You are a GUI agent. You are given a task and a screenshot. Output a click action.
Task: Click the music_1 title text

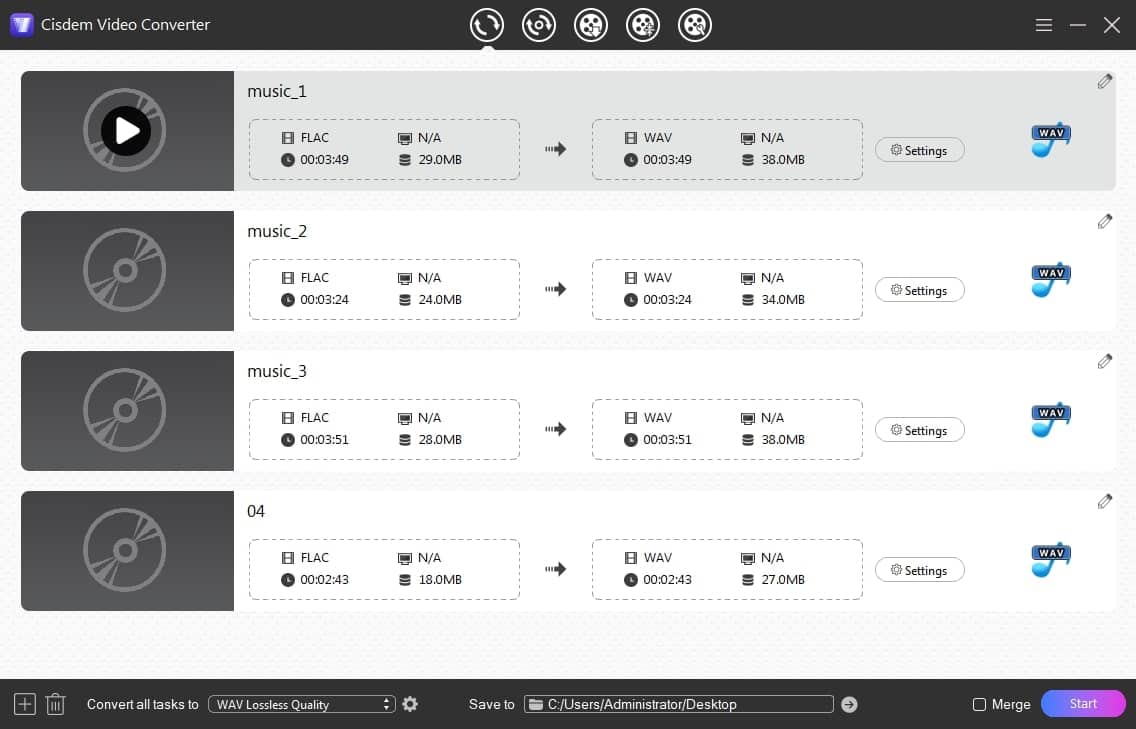277,91
